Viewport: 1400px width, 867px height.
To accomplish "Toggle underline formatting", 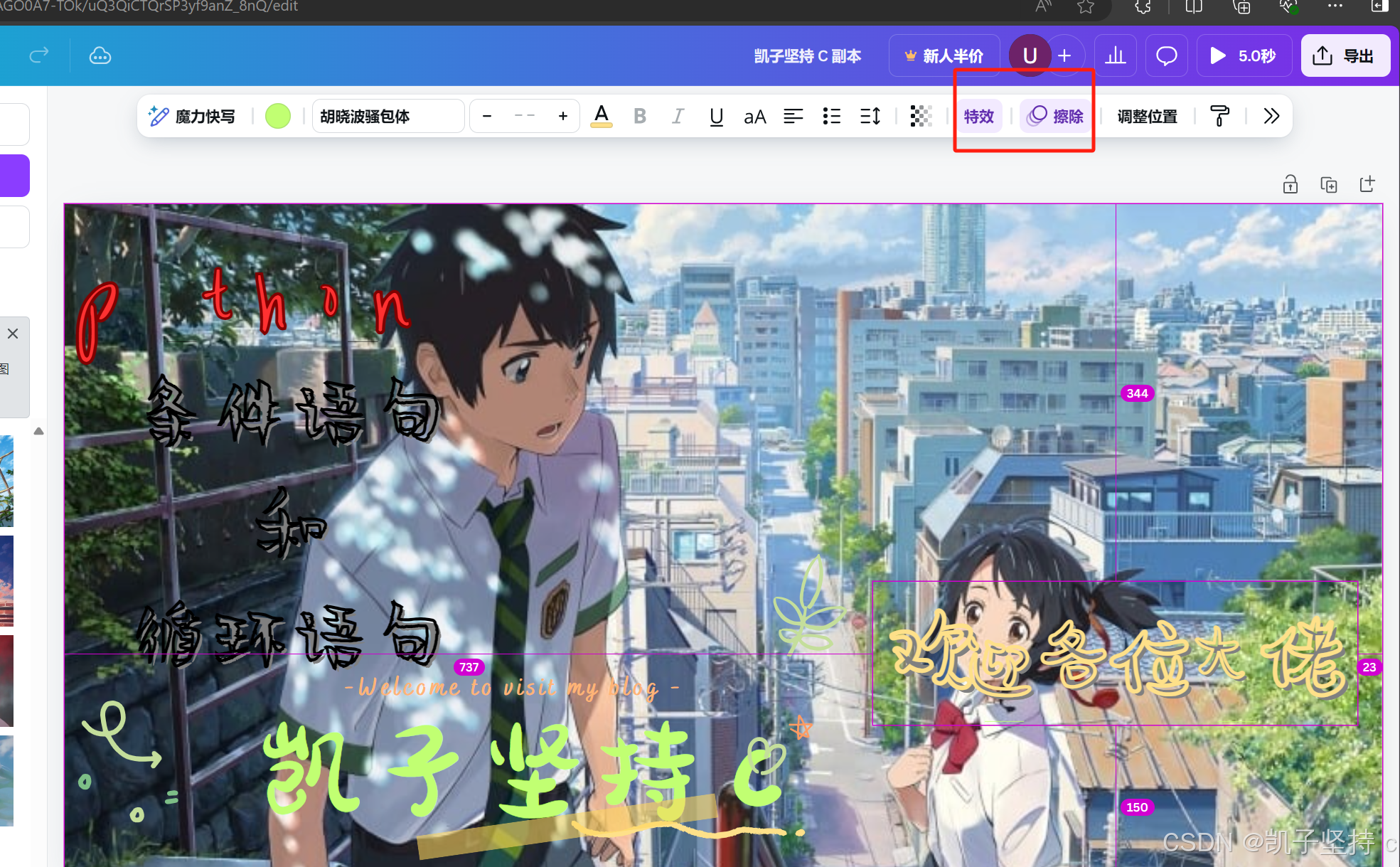I will click(x=716, y=116).
